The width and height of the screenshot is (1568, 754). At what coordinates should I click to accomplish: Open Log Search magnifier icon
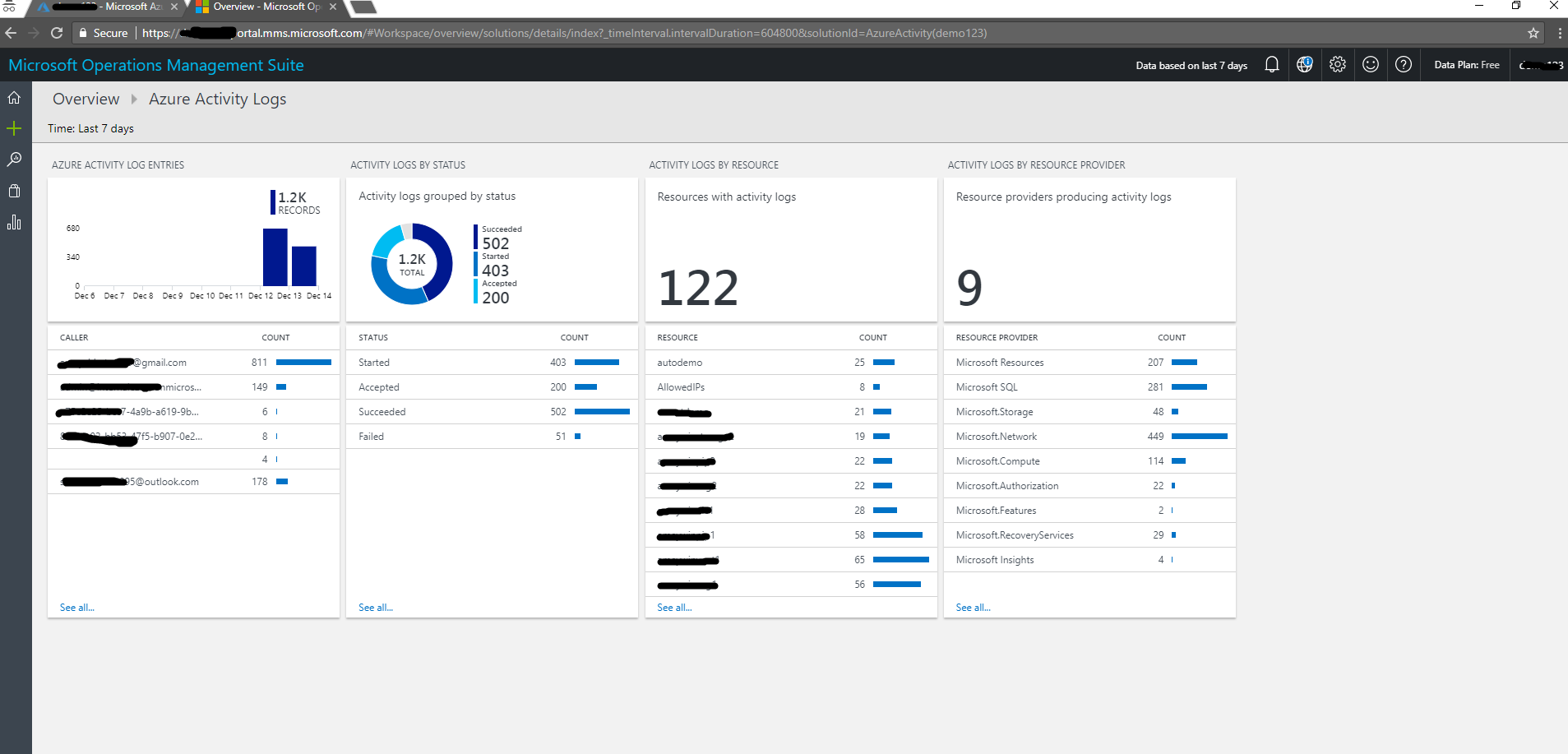click(14, 160)
